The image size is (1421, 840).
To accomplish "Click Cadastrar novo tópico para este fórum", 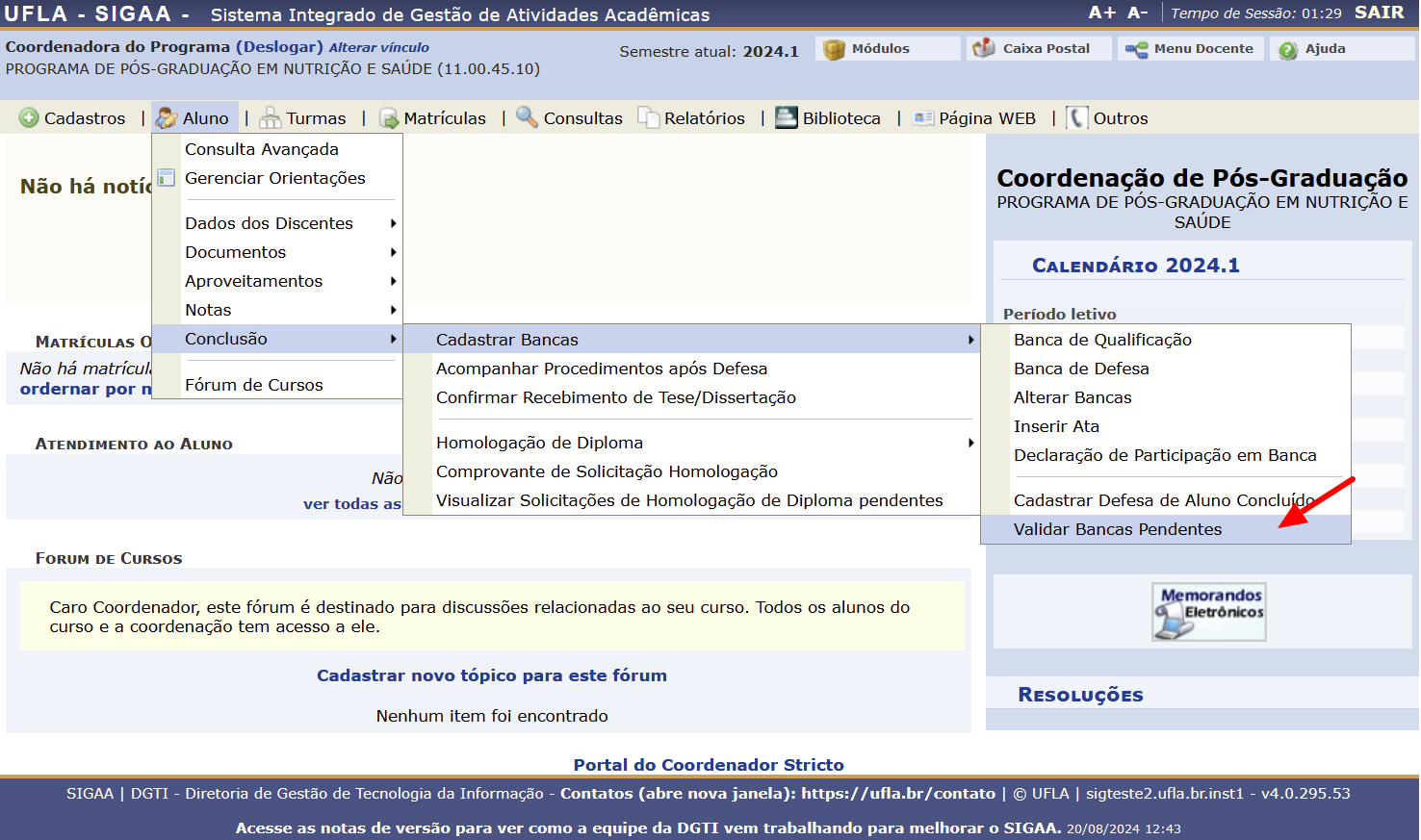I will tap(492, 675).
